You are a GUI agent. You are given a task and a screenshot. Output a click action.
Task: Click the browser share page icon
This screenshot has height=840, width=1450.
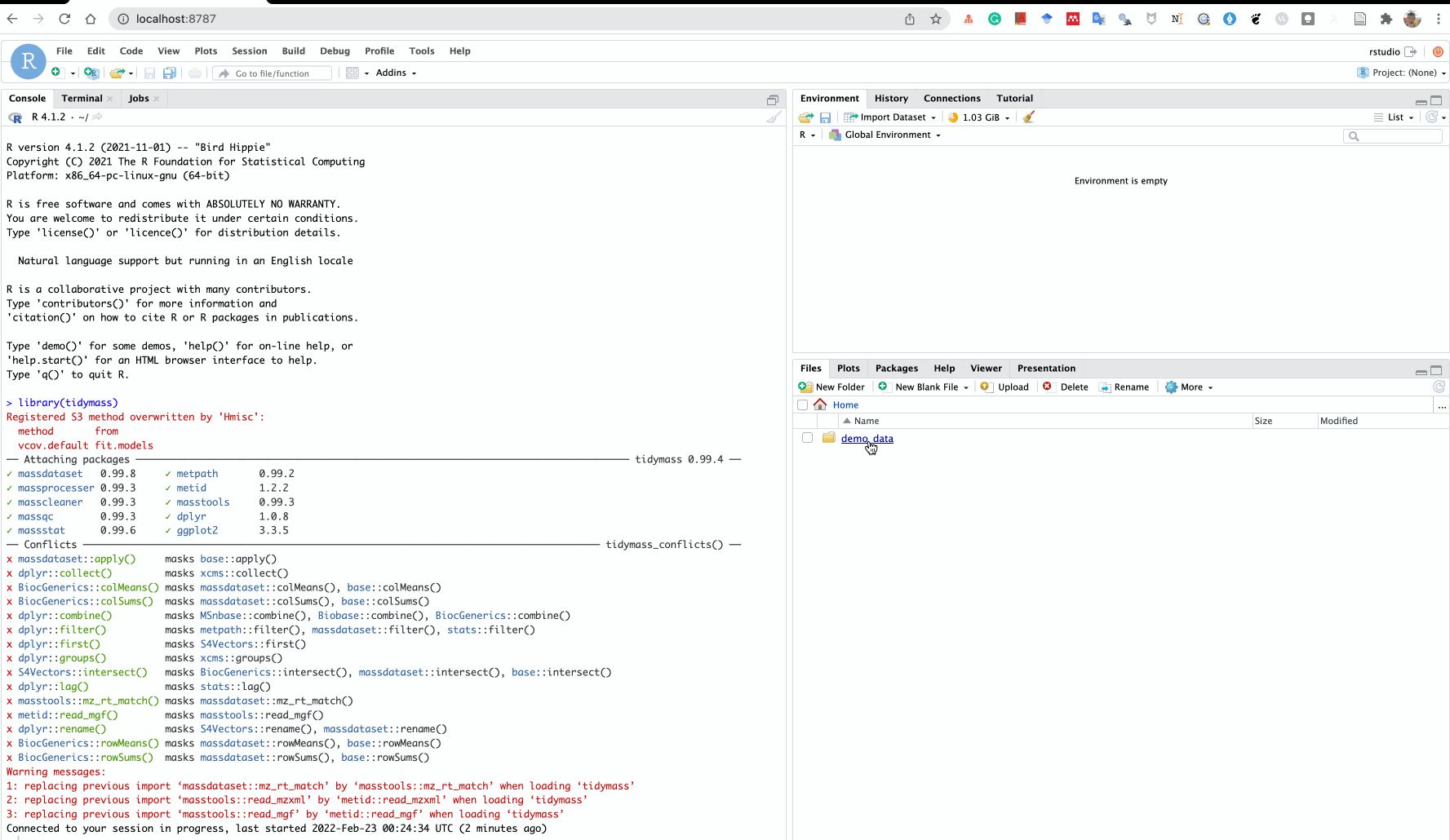pos(910,19)
